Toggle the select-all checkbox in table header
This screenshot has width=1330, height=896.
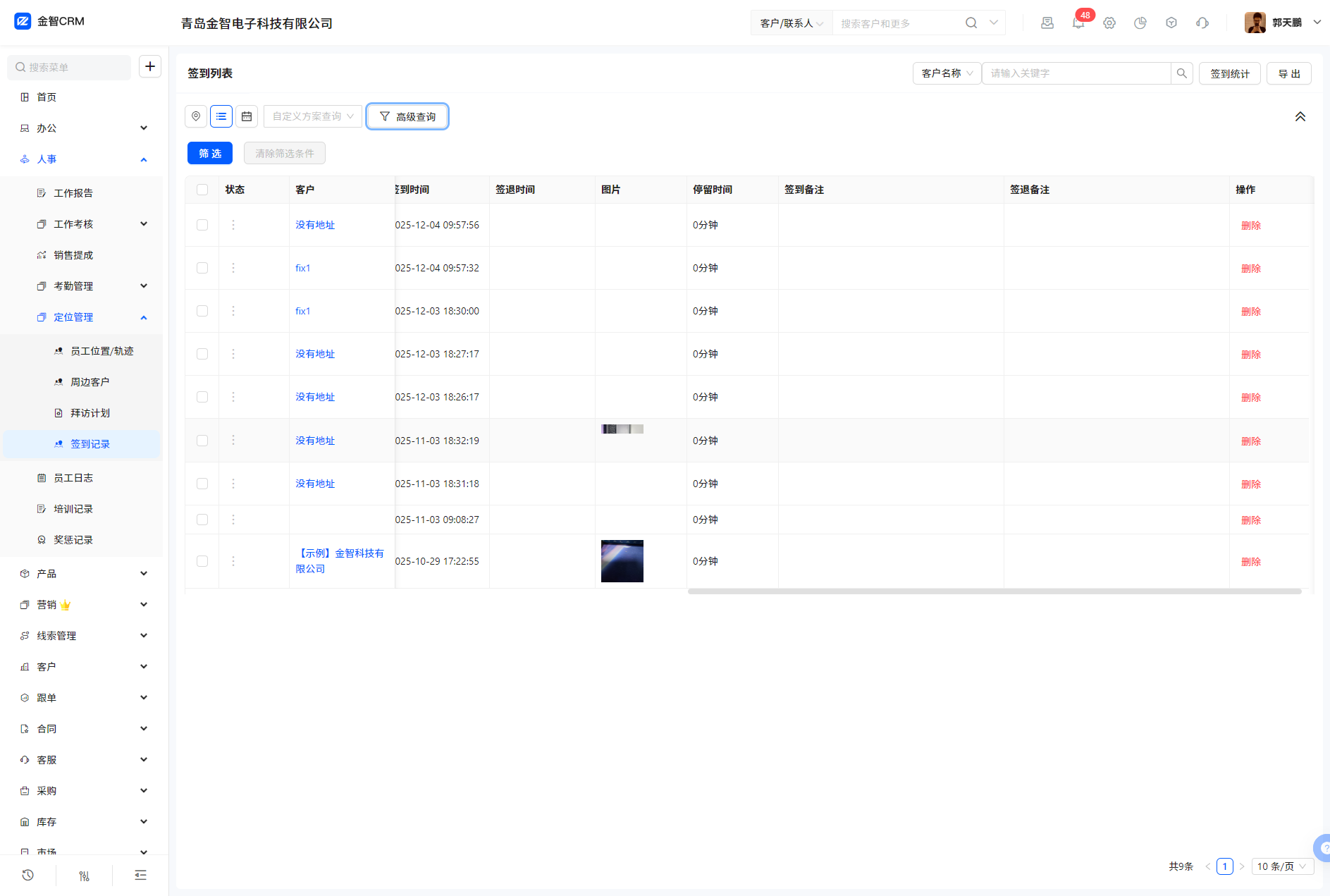pos(202,190)
